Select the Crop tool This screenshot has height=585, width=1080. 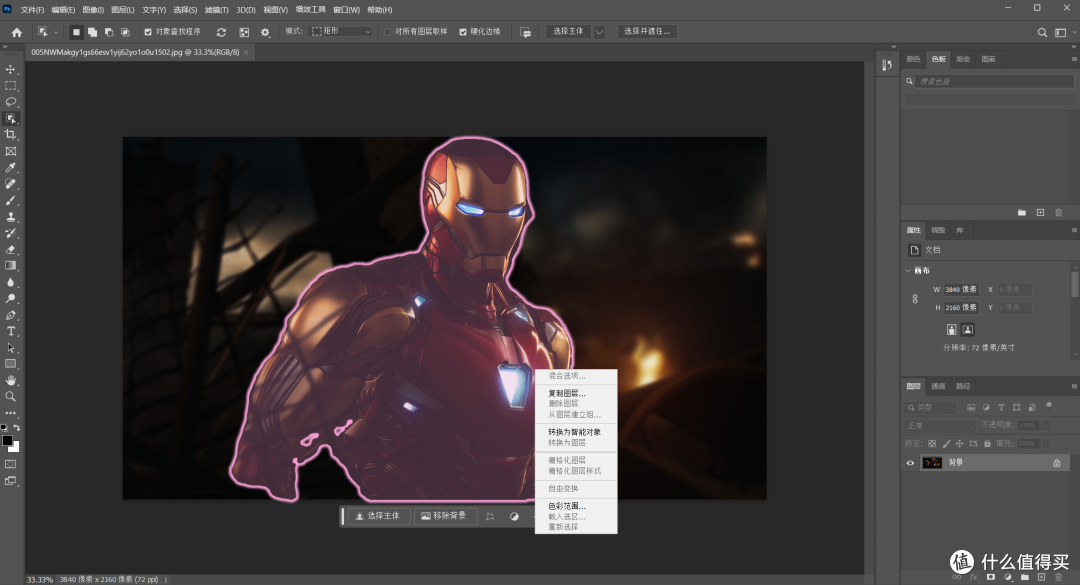pos(10,134)
